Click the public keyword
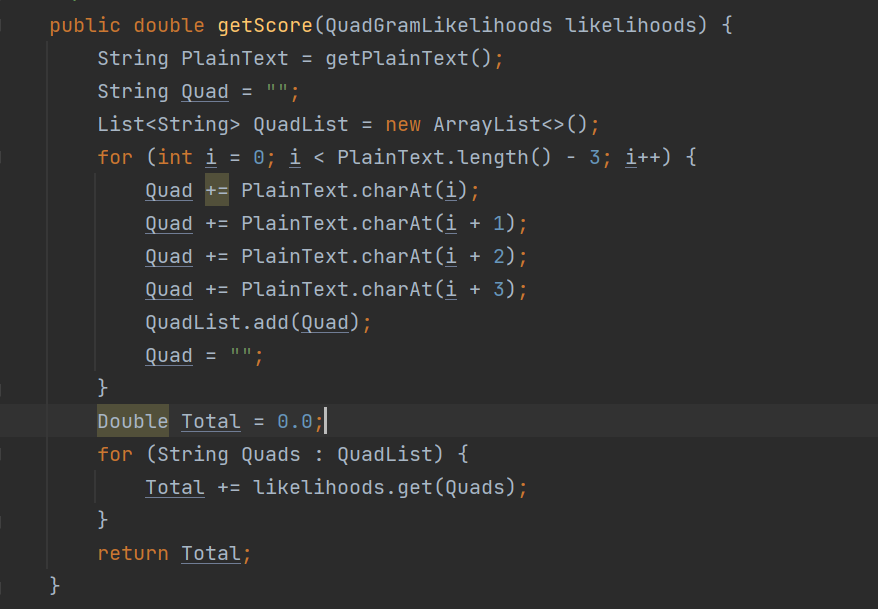 coord(85,26)
